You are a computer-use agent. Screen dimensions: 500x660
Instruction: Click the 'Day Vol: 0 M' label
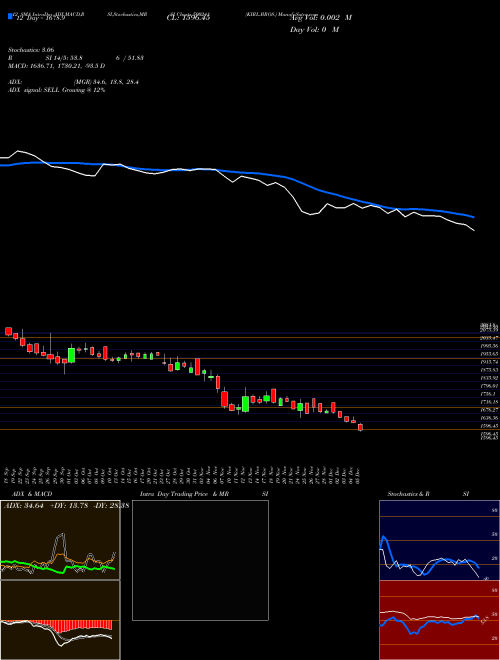(x=314, y=30)
